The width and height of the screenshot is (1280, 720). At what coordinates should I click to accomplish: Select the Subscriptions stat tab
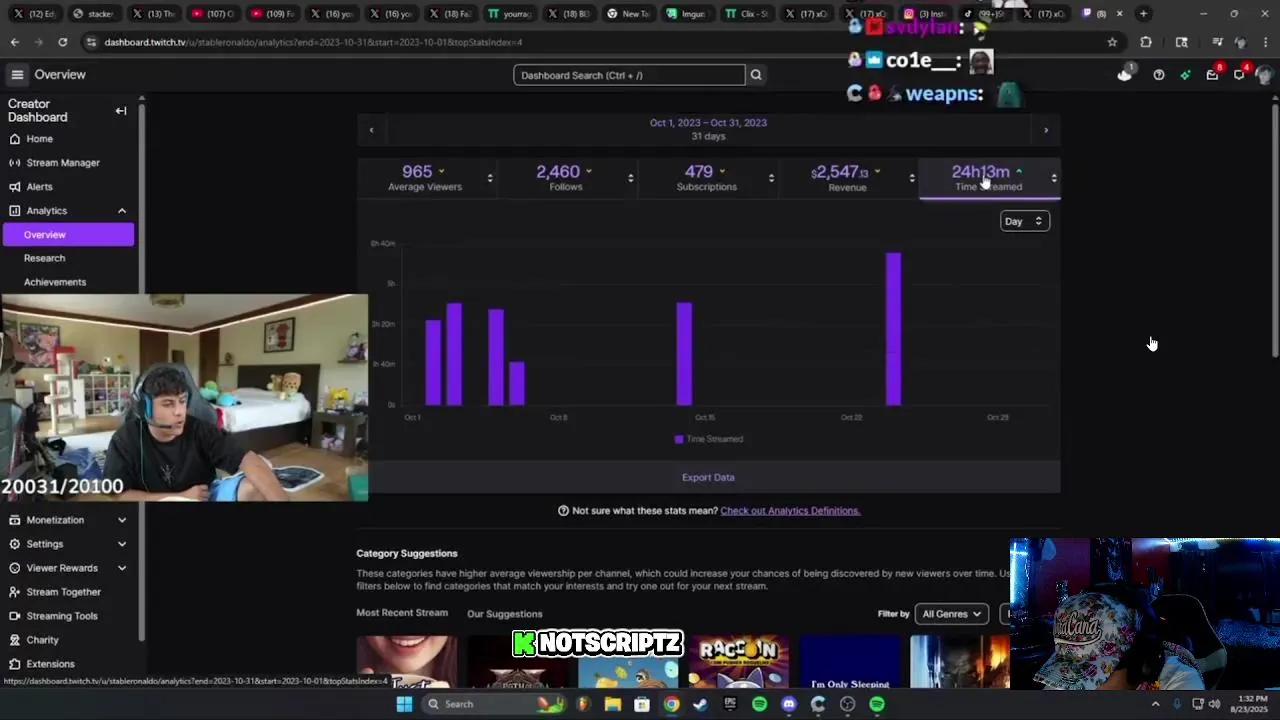point(706,178)
